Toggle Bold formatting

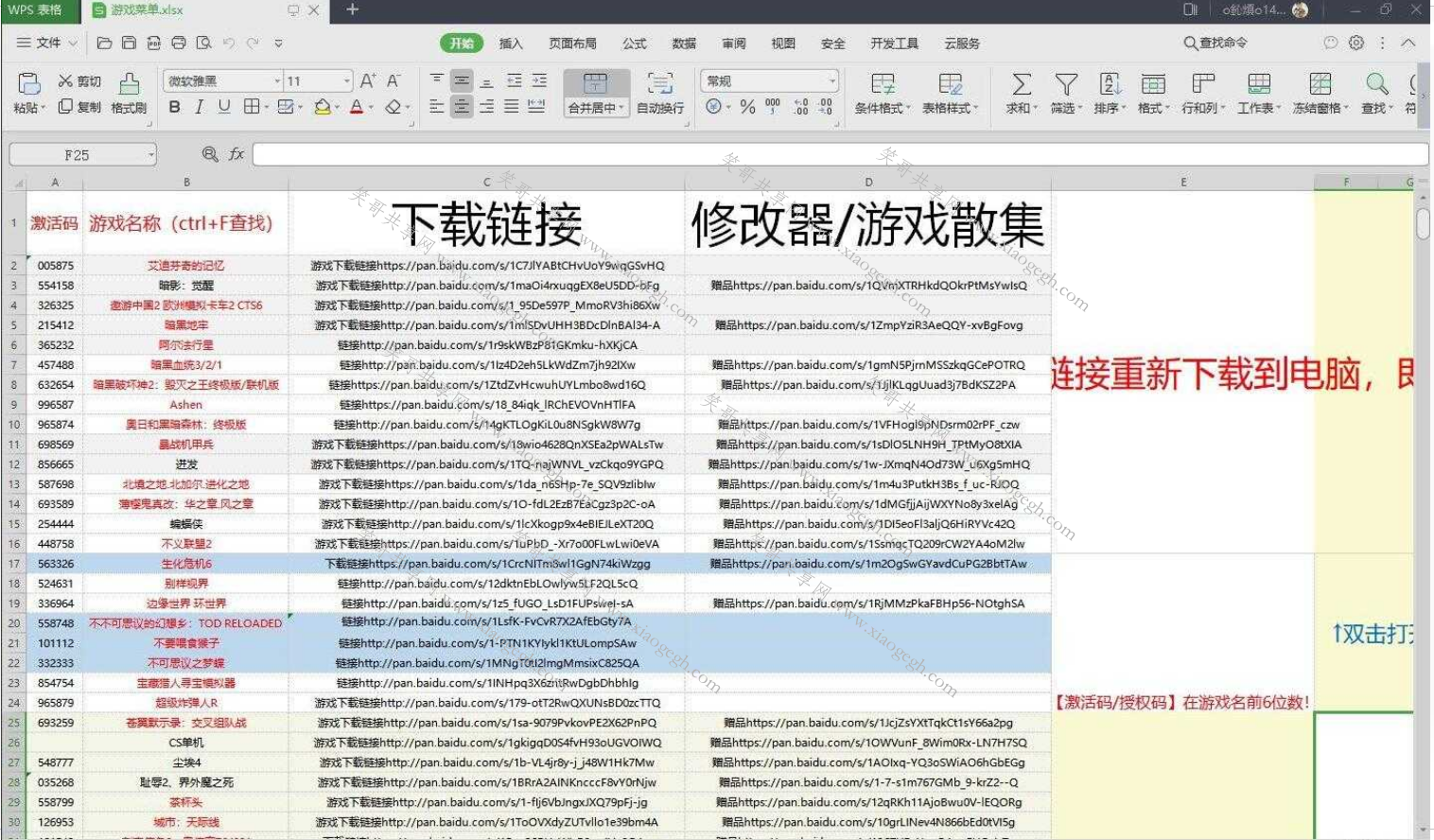(174, 107)
